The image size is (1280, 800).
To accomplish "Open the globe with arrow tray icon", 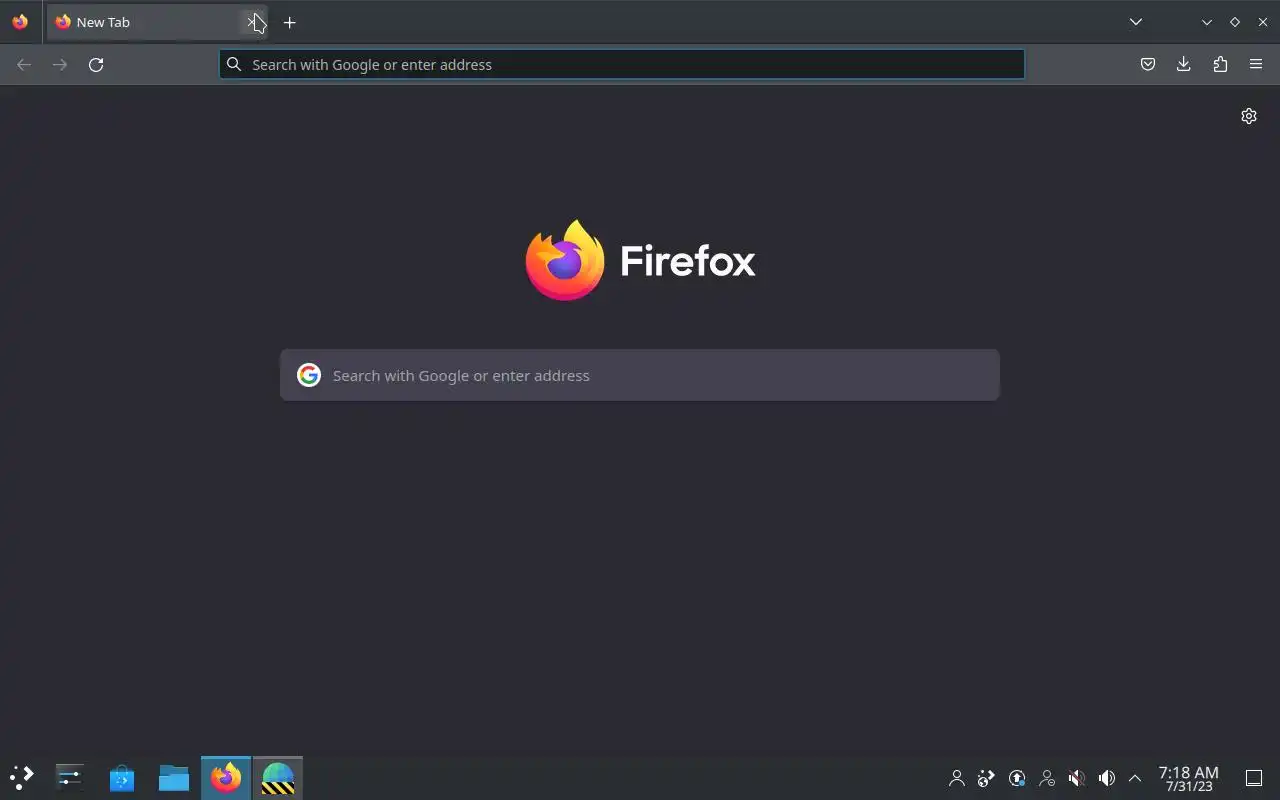I will 987,778.
